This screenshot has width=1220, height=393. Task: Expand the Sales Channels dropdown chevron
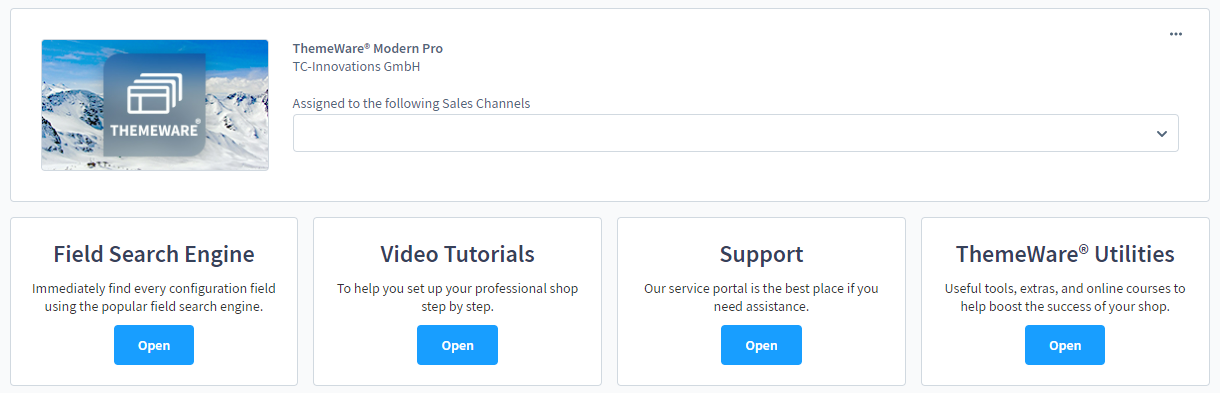pyautogui.click(x=1161, y=133)
